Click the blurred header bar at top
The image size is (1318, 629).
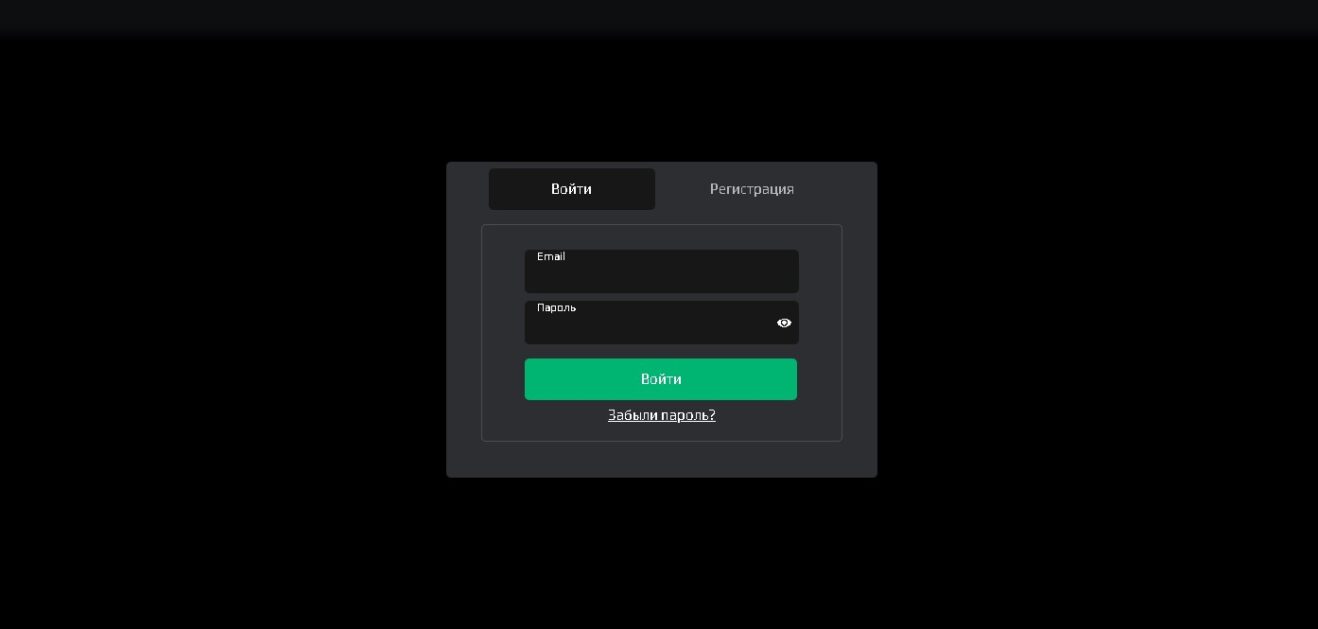pos(659,15)
